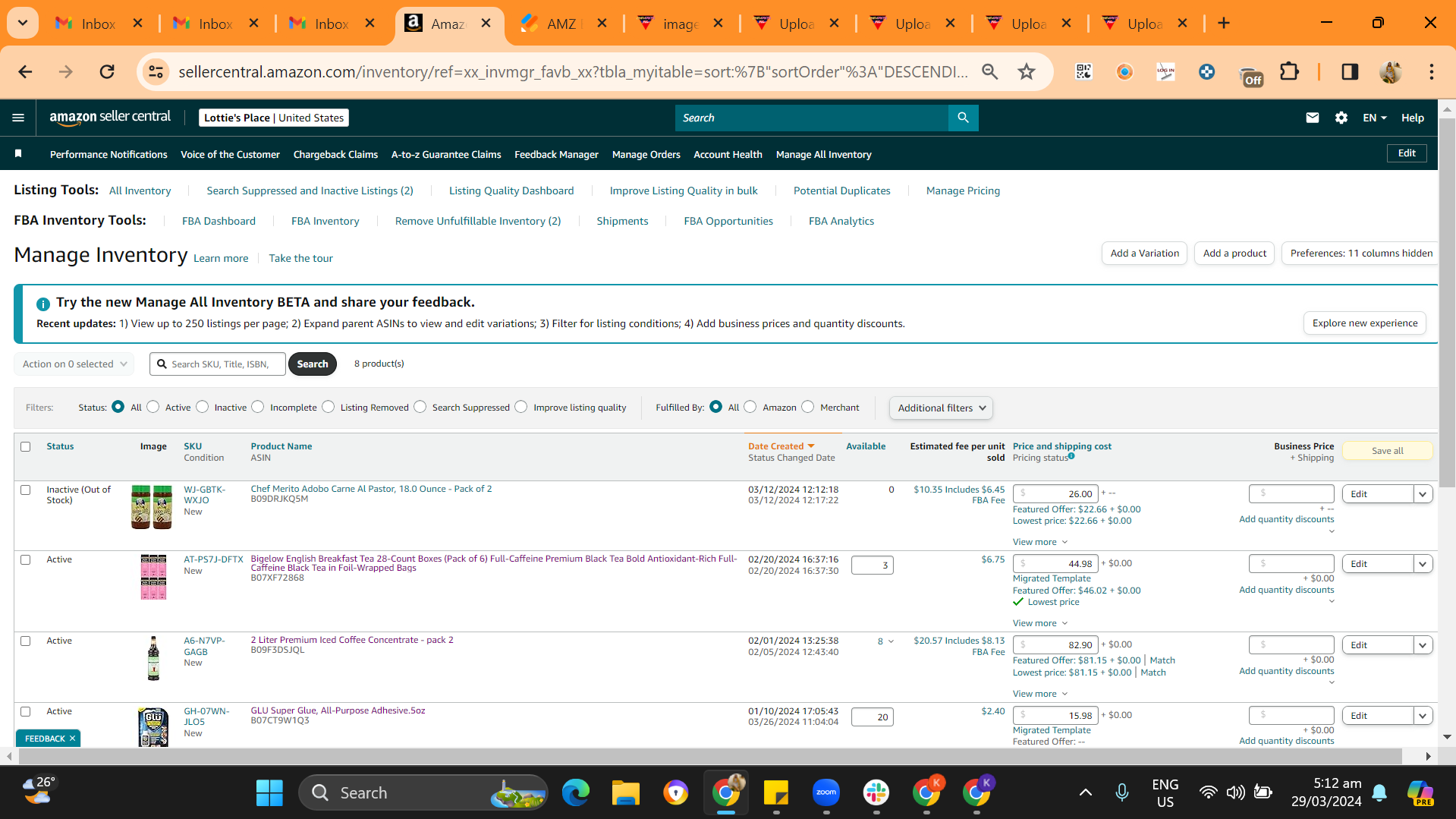
Task: Open the tab search dropdown in Chrome
Action: click(23, 24)
